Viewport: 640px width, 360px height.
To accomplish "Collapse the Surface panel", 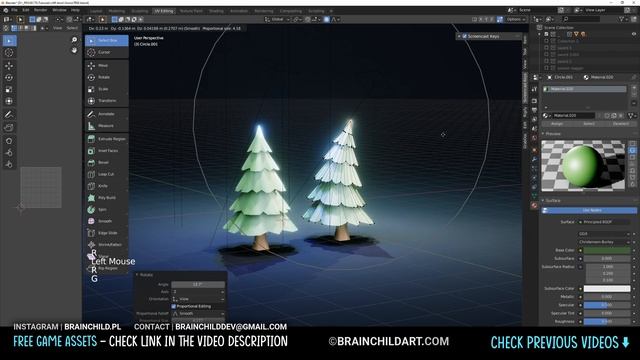I will [543, 201].
